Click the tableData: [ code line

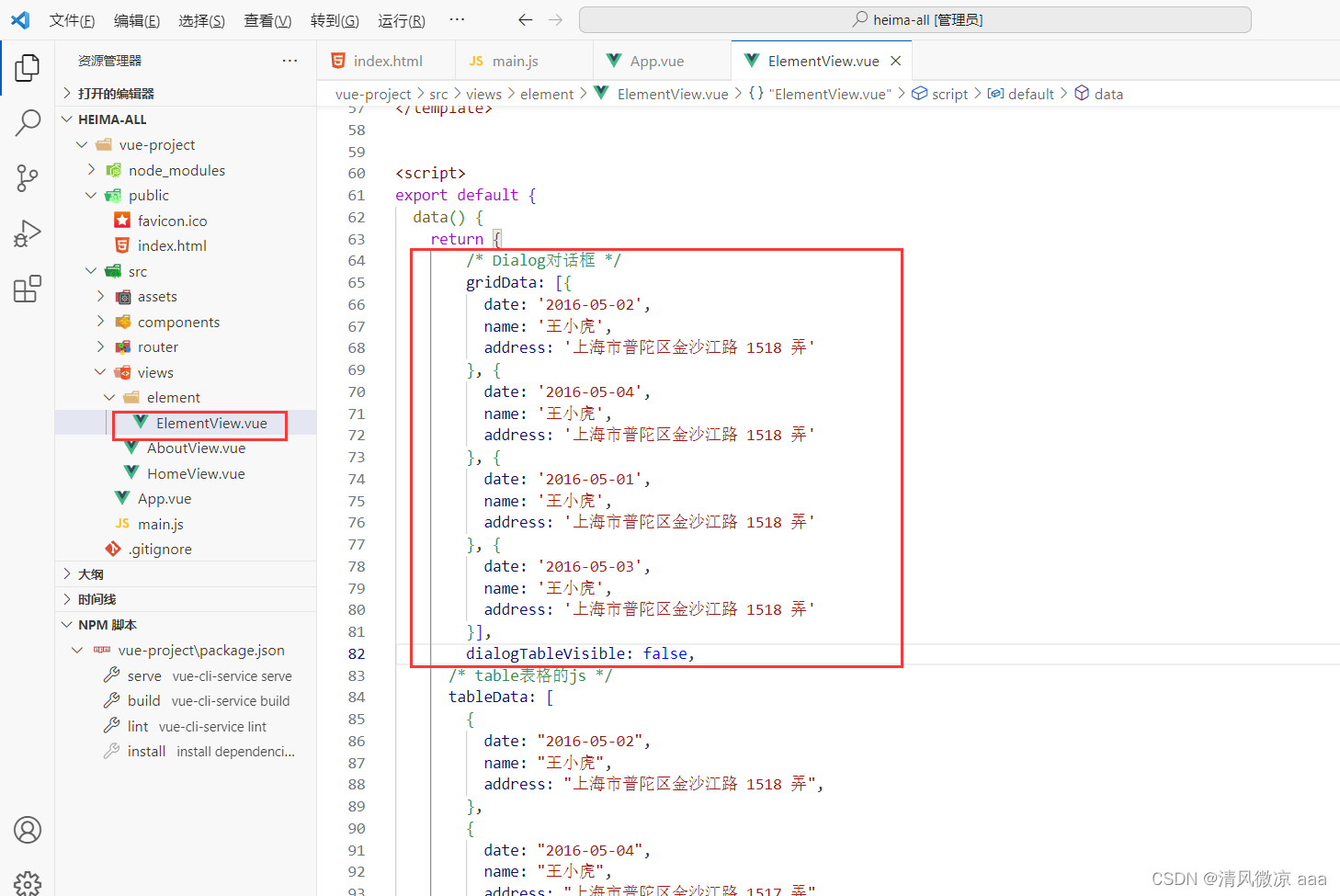[x=501, y=697]
